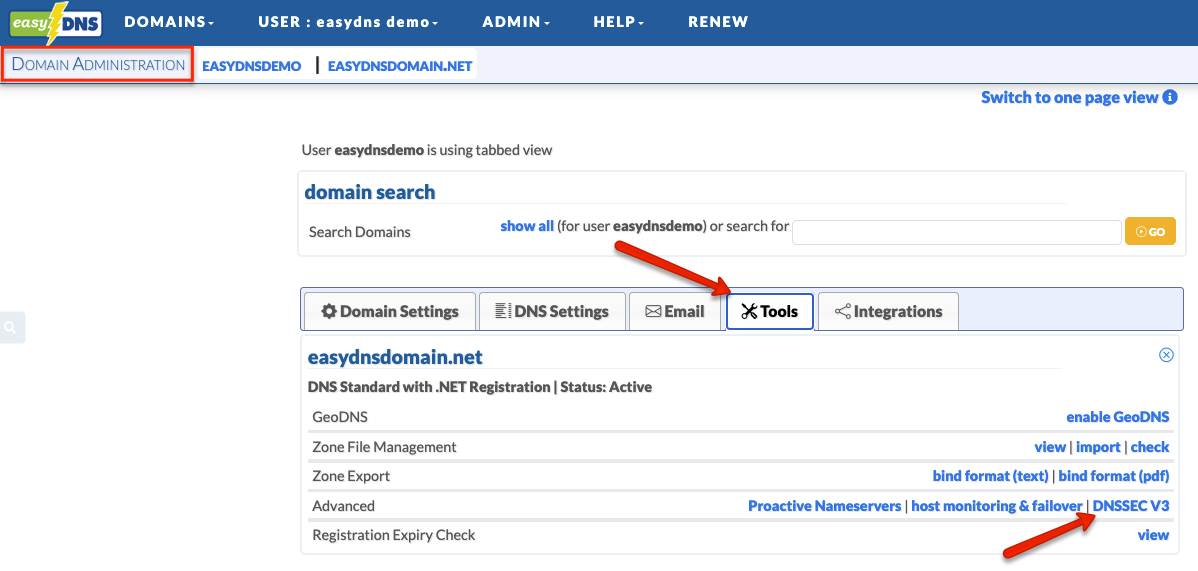1198x571 pixels.
Task: Click the orange GO button
Action: [1150, 232]
